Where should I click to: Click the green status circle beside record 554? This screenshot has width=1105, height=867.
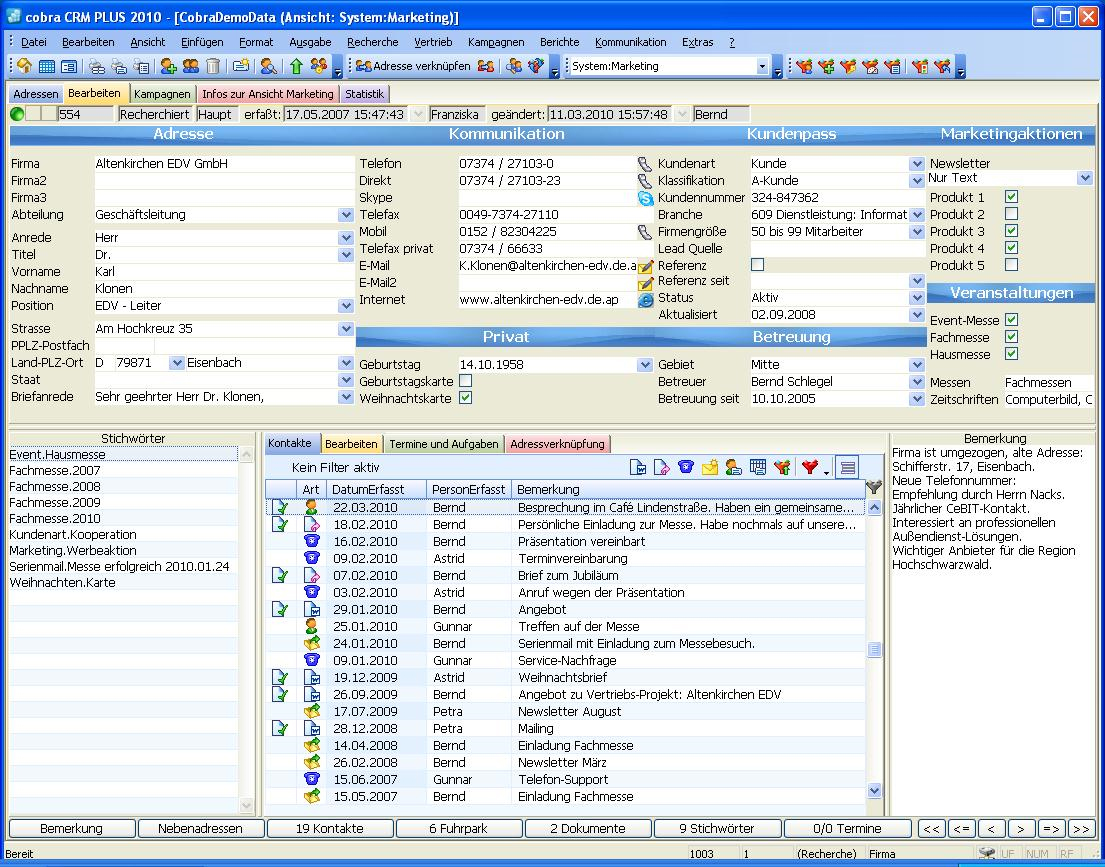(18, 114)
